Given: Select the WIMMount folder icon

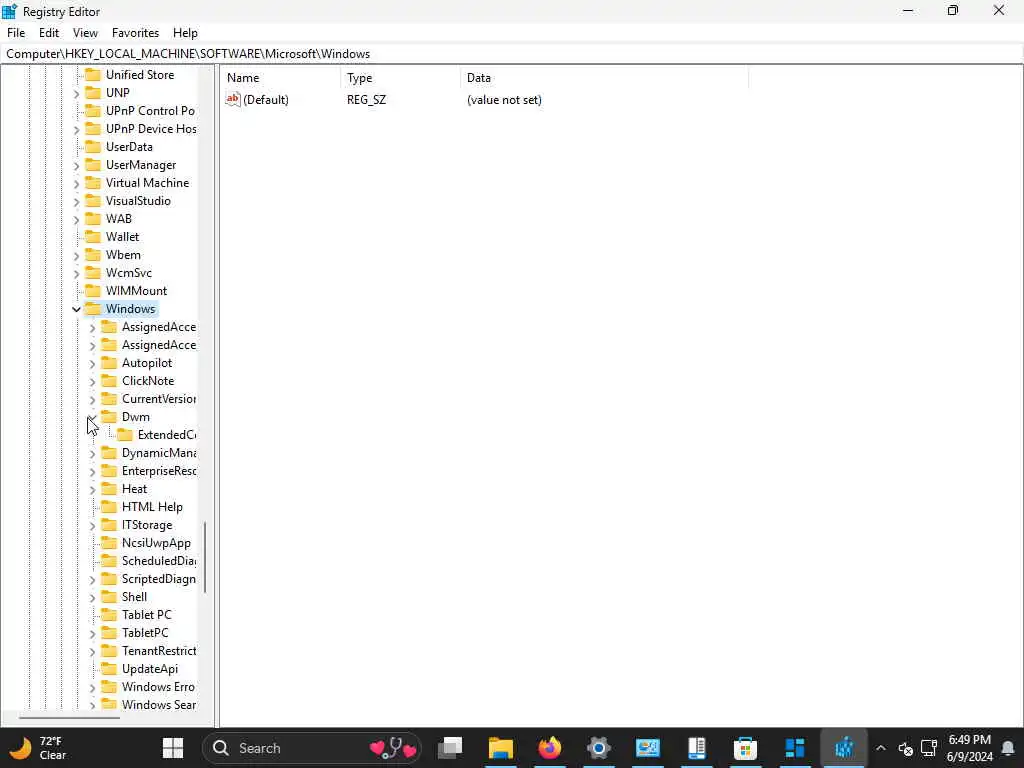Looking at the screenshot, I should (93, 290).
